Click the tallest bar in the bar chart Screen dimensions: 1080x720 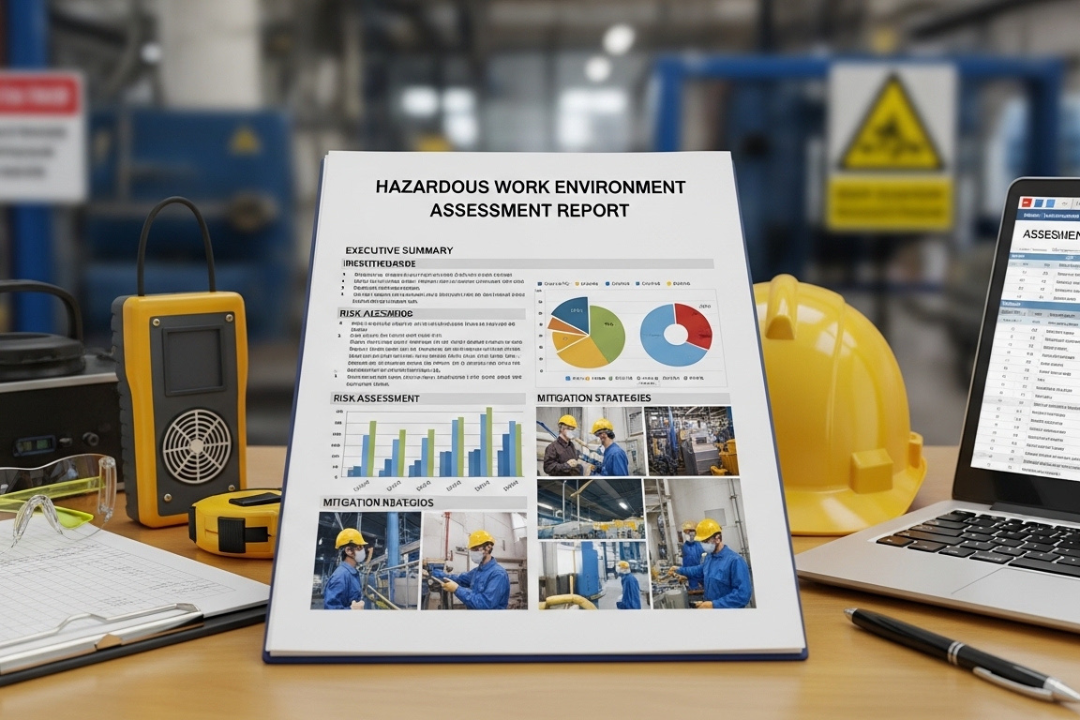488,441
